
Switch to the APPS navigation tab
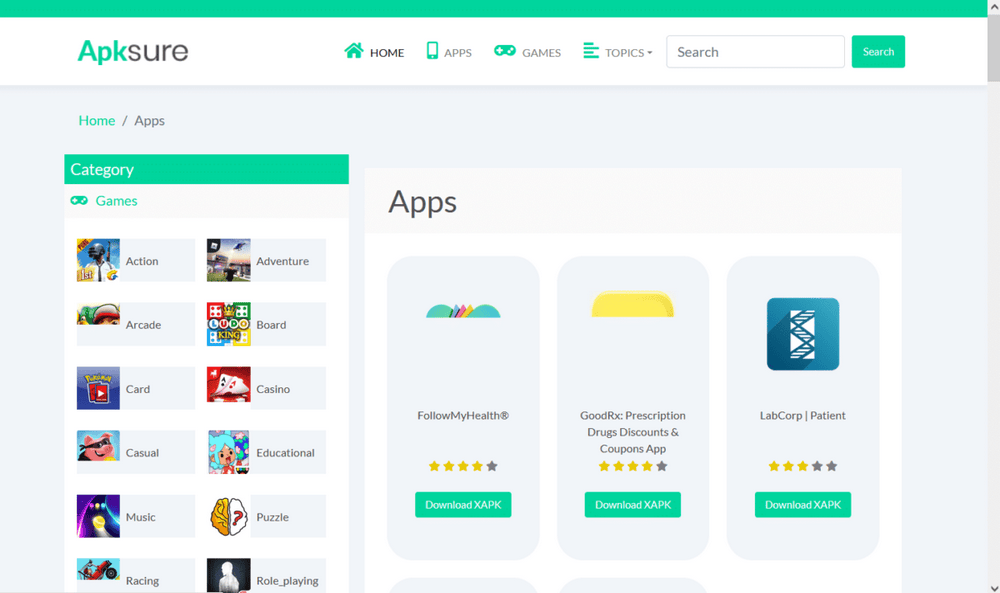click(x=448, y=51)
